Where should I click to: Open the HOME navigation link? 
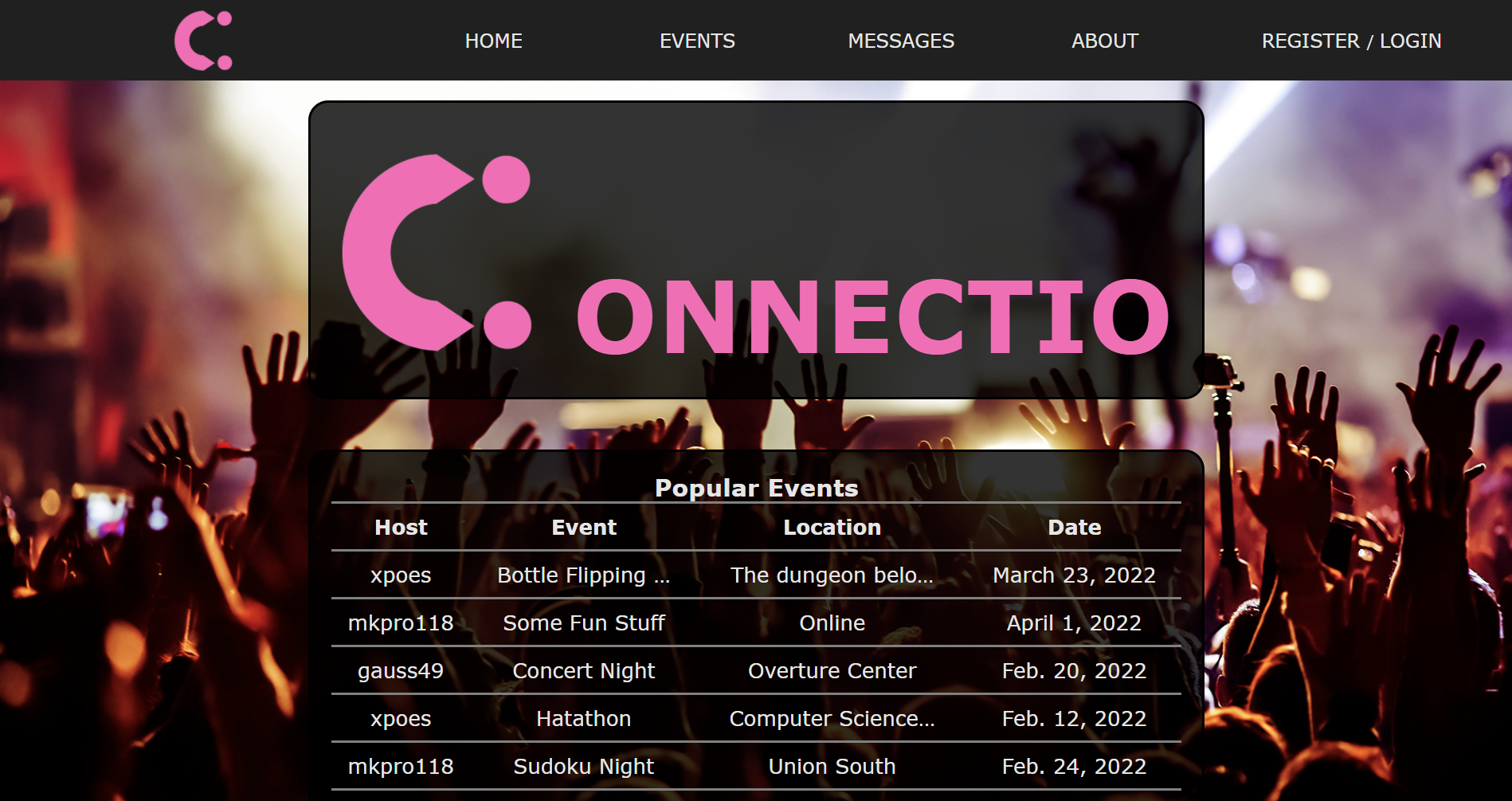point(493,41)
